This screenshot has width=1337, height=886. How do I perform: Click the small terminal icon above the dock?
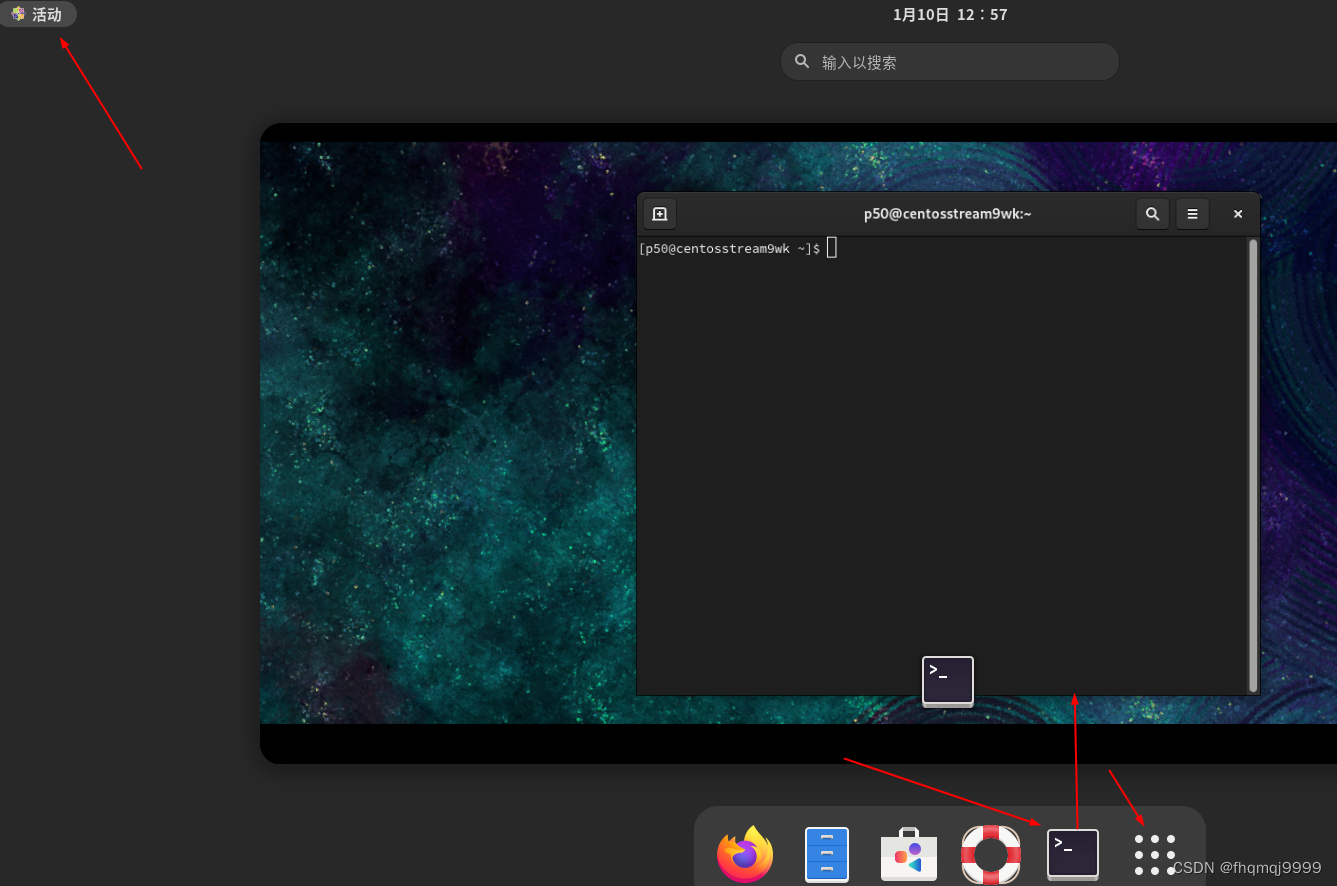(947, 681)
